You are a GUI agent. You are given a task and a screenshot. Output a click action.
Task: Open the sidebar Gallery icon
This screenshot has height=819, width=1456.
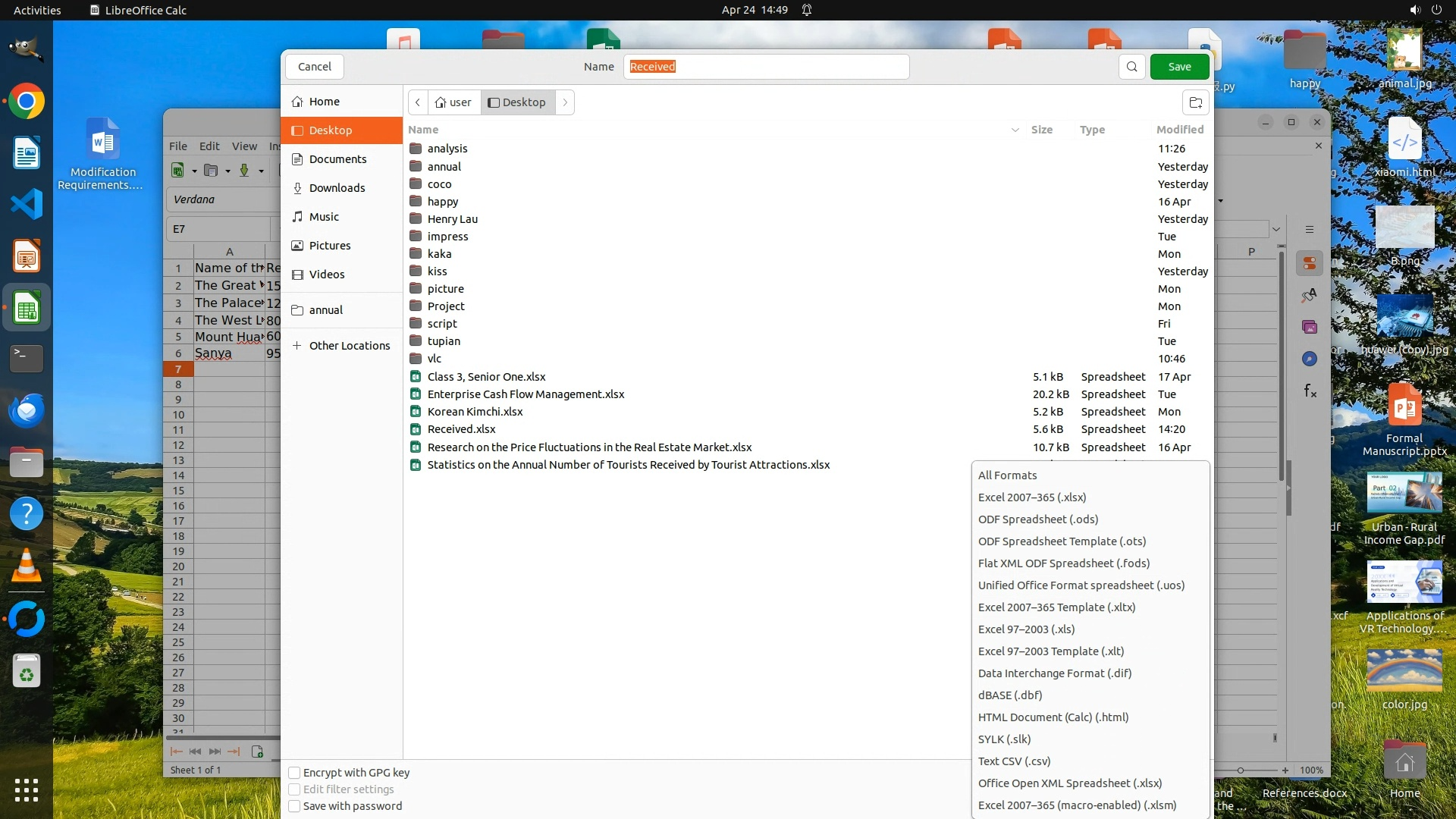point(1310,327)
